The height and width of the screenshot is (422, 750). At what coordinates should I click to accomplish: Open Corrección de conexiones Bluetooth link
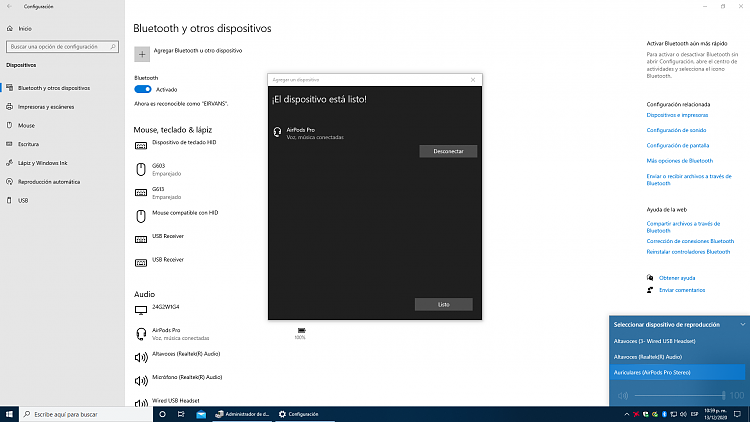[690, 241]
